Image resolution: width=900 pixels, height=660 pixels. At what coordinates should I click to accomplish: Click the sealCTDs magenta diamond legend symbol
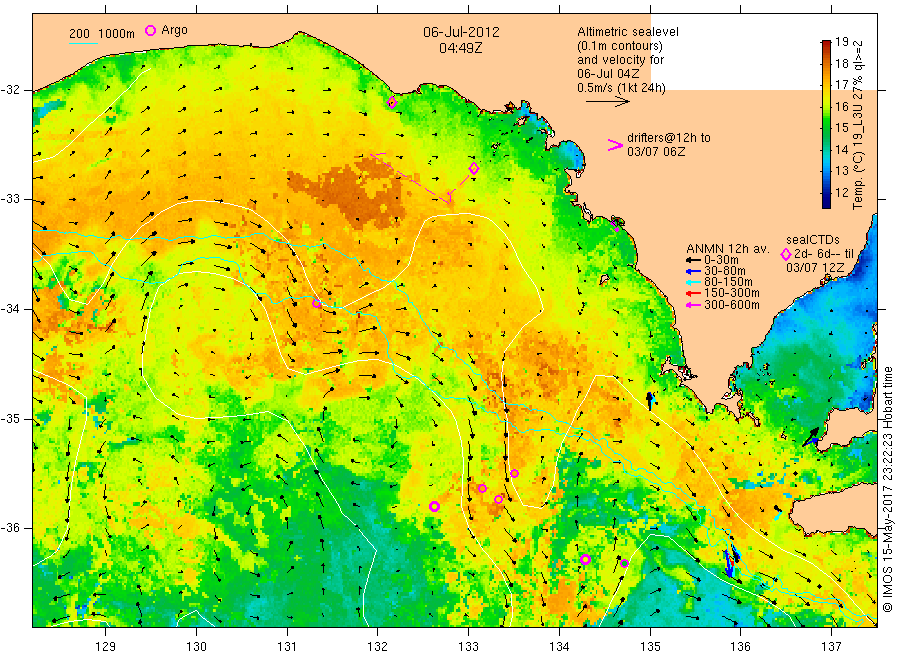786,254
